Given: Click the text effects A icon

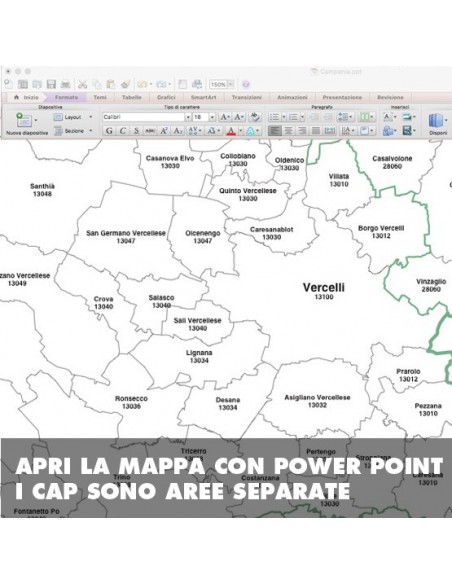Looking at the screenshot, I should coord(250,131).
